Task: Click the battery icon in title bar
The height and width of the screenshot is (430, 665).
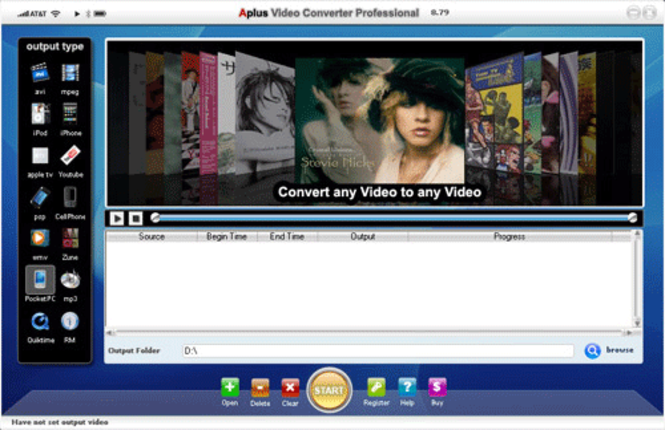Action: pyautogui.click(x=100, y=14)
